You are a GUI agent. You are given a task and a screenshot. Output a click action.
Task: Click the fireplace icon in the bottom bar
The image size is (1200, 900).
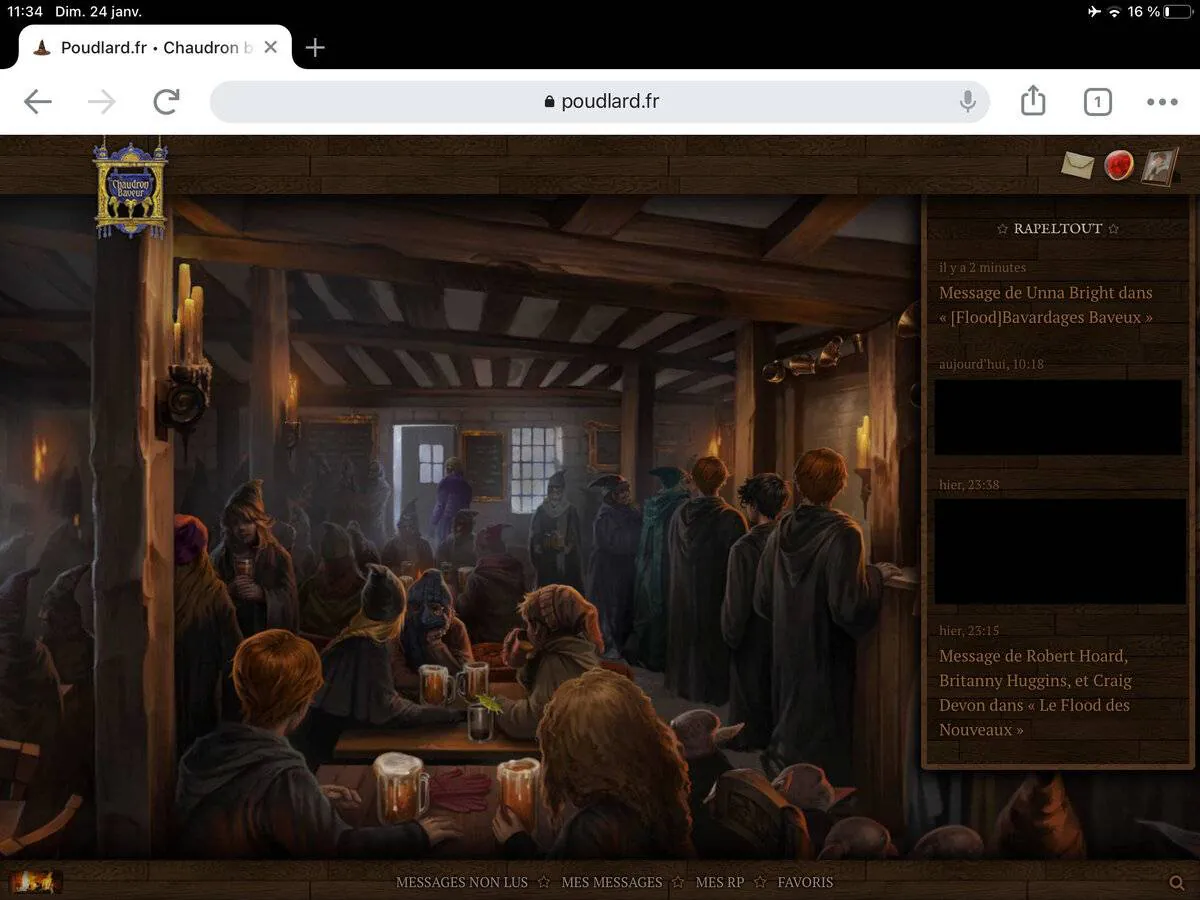click(x=36, y=881)
